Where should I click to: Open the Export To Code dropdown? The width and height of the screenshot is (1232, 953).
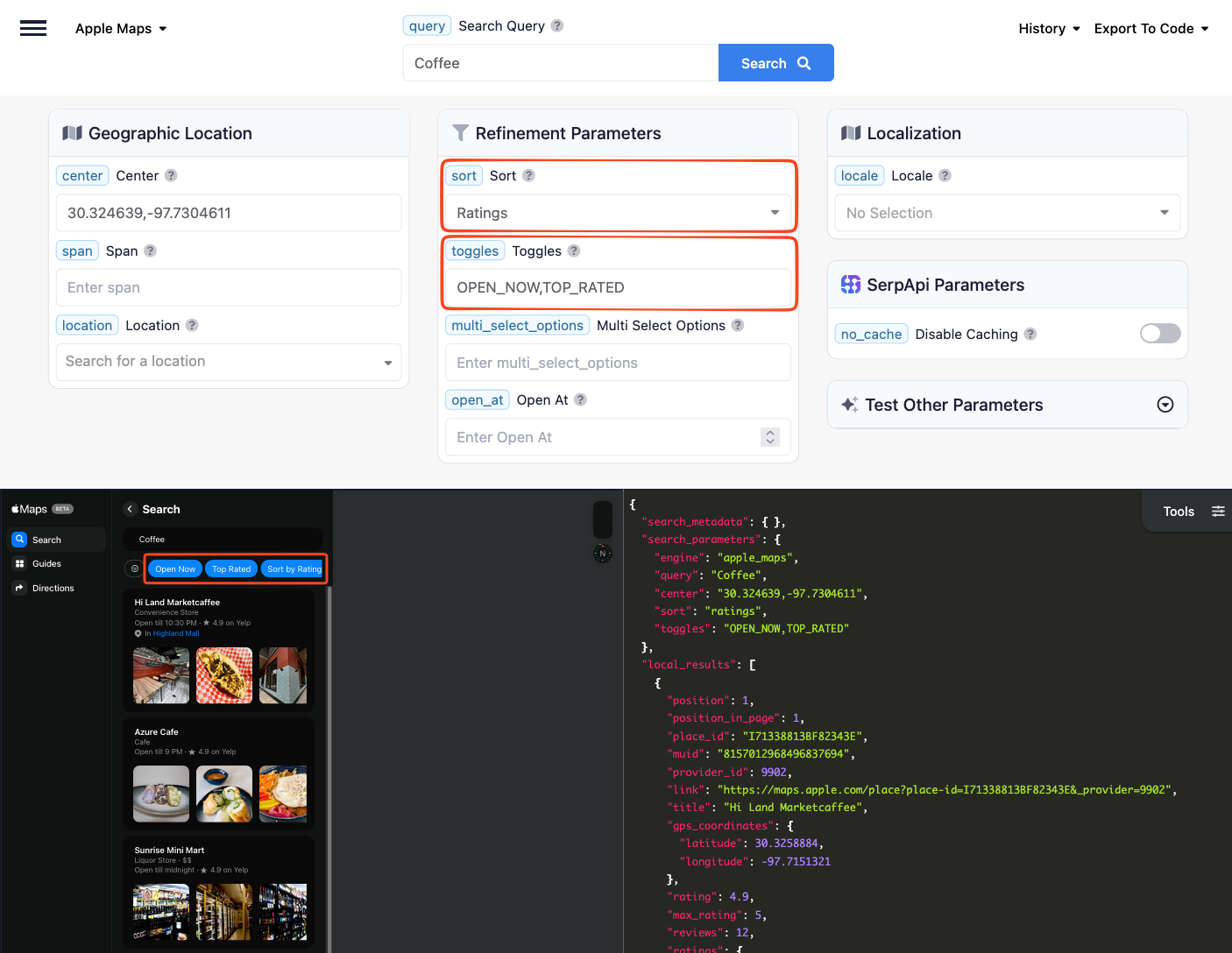[1151, 28]
